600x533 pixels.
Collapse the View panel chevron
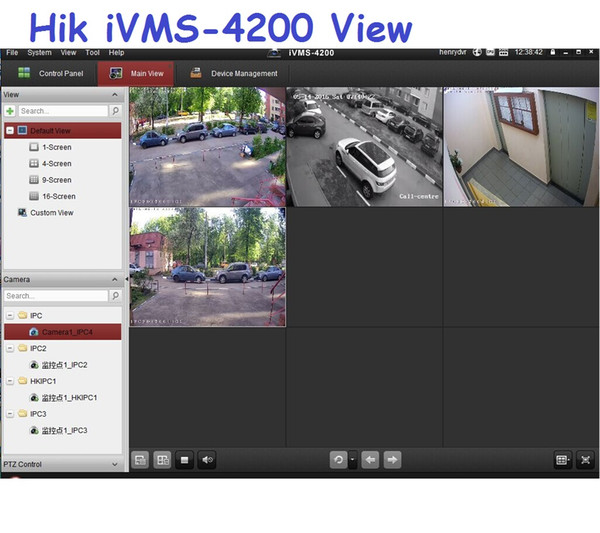click(x=114, y=95)
